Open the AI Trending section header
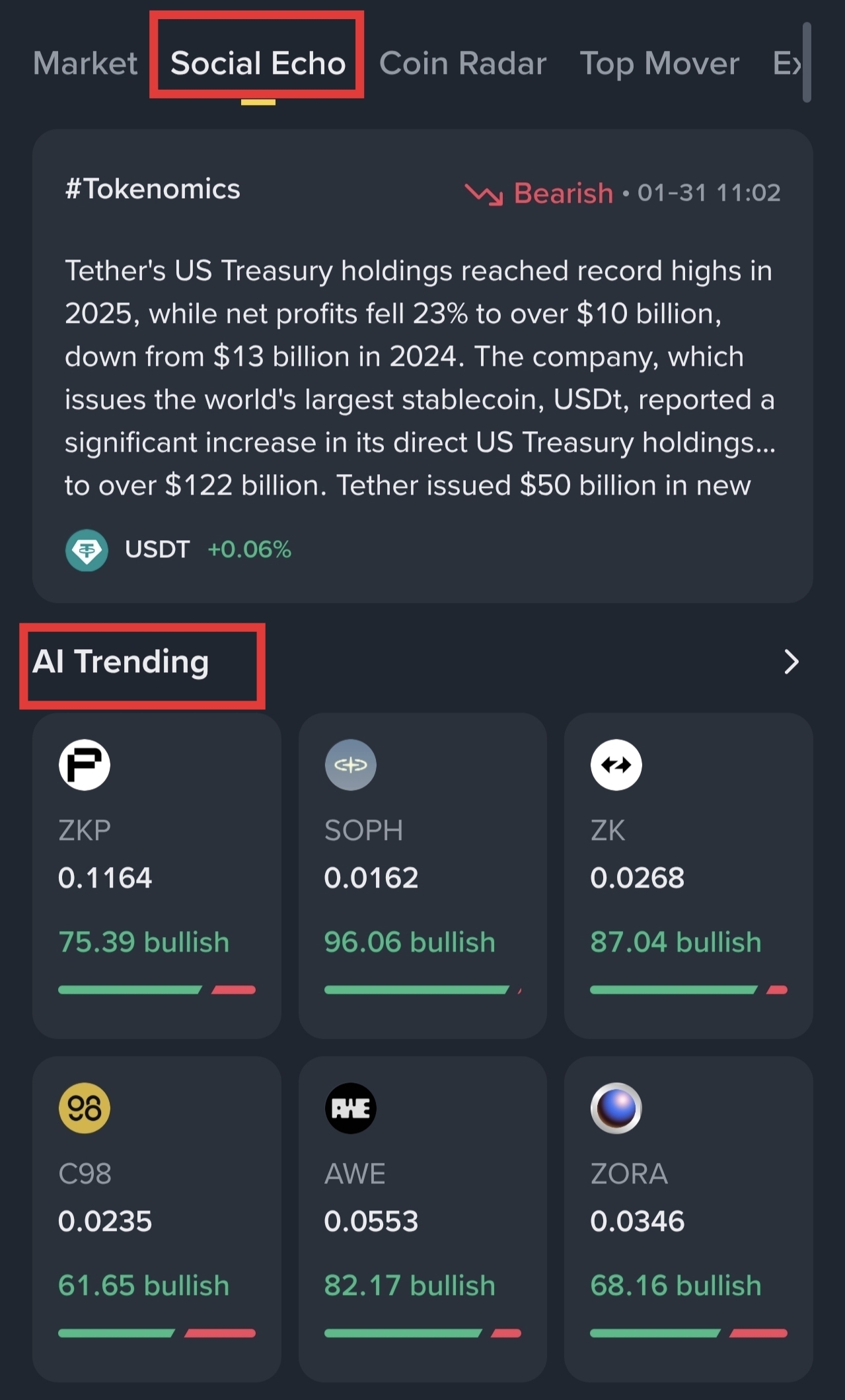Image resolution: width=845 pixels, height=1400 pixels. point(121,662)
